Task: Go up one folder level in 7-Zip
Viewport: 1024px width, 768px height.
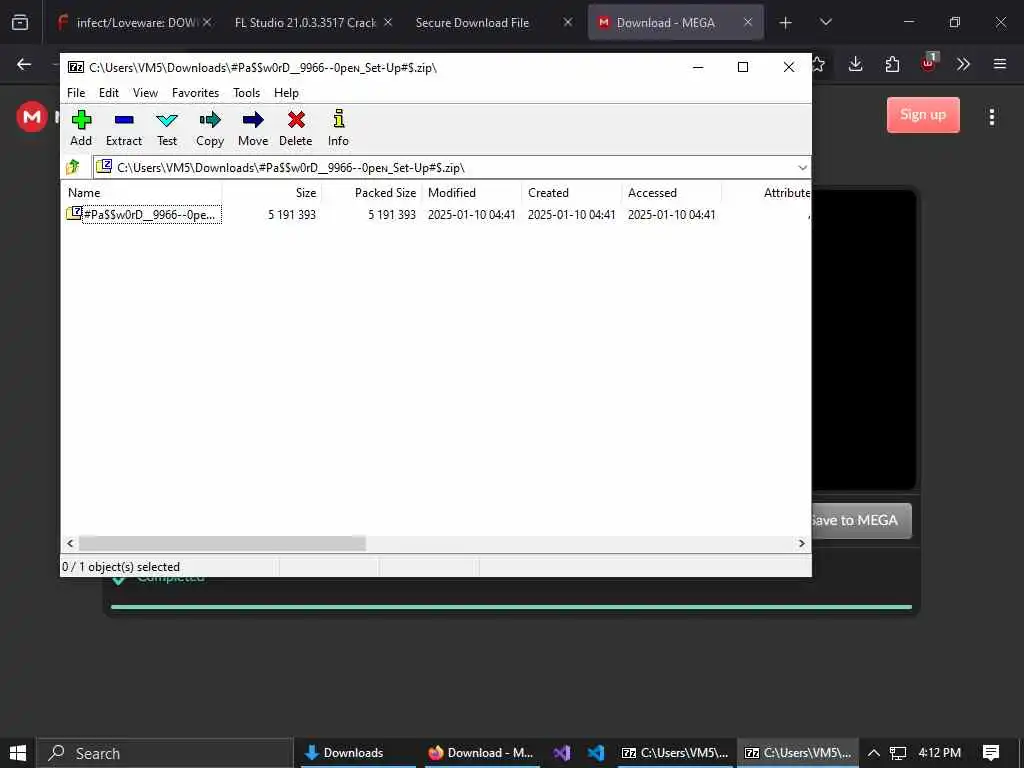Action: 73,167
